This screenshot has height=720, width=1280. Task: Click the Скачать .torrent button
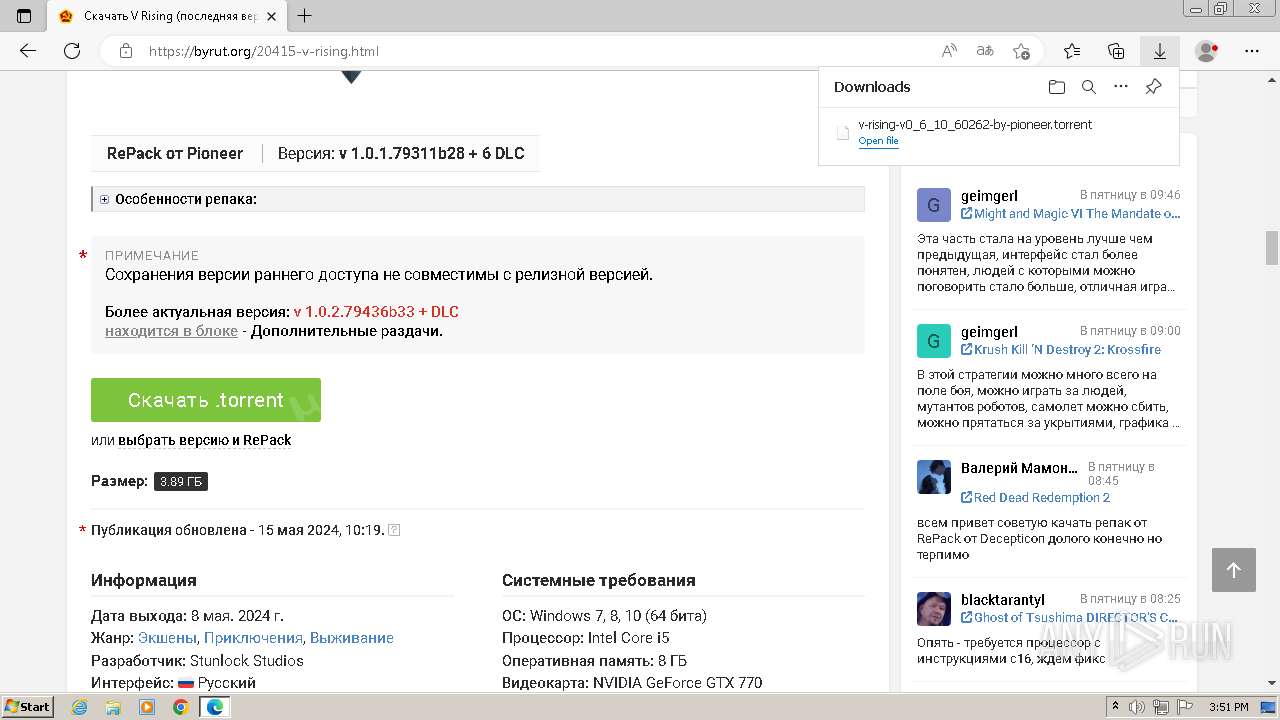click(206, 400)
